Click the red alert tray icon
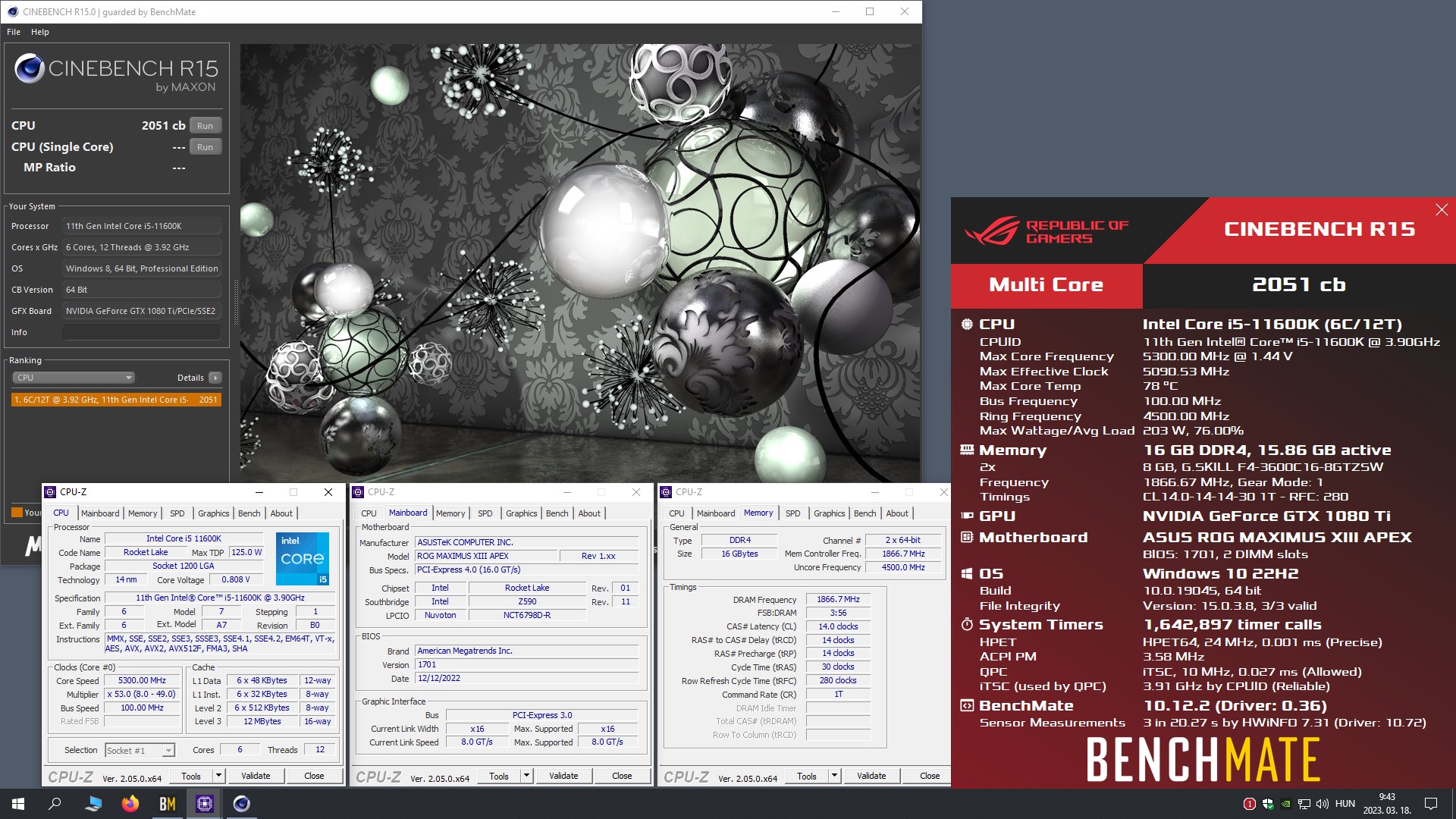1456x819 pixels. tap(1250, 804)
